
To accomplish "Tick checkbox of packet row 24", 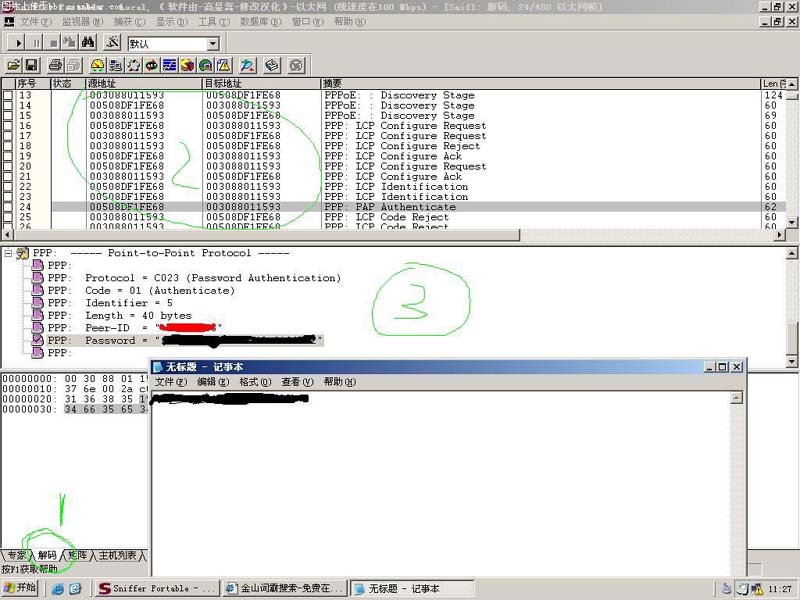I will 8,207.
